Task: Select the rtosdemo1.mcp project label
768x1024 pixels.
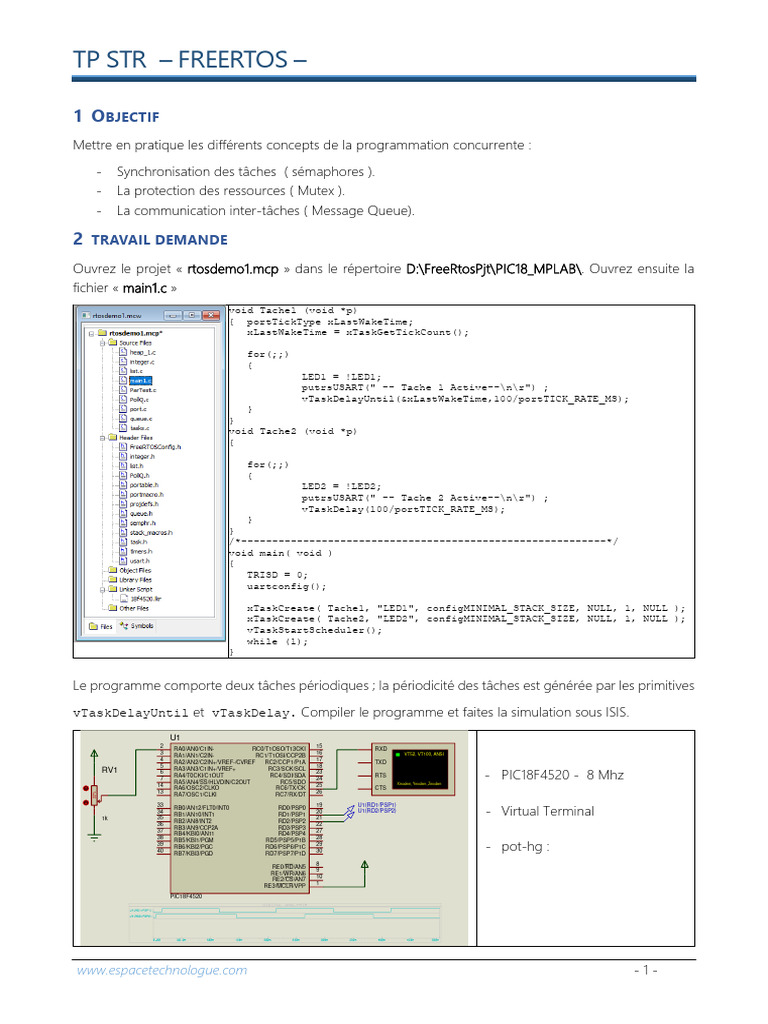Action: (x=136, y=333)
